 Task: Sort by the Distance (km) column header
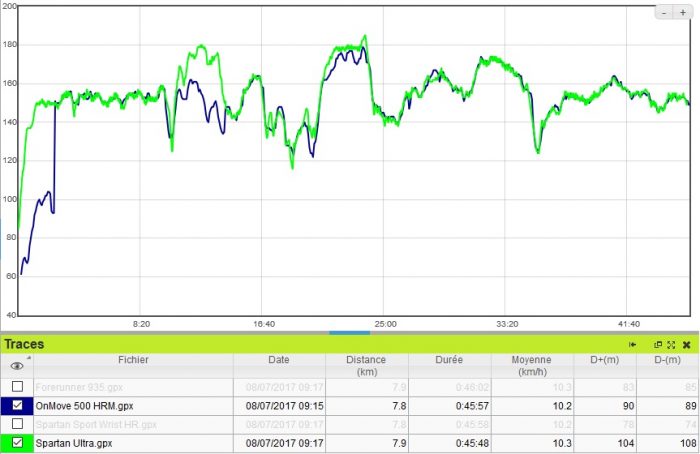(x=365, y=365)
